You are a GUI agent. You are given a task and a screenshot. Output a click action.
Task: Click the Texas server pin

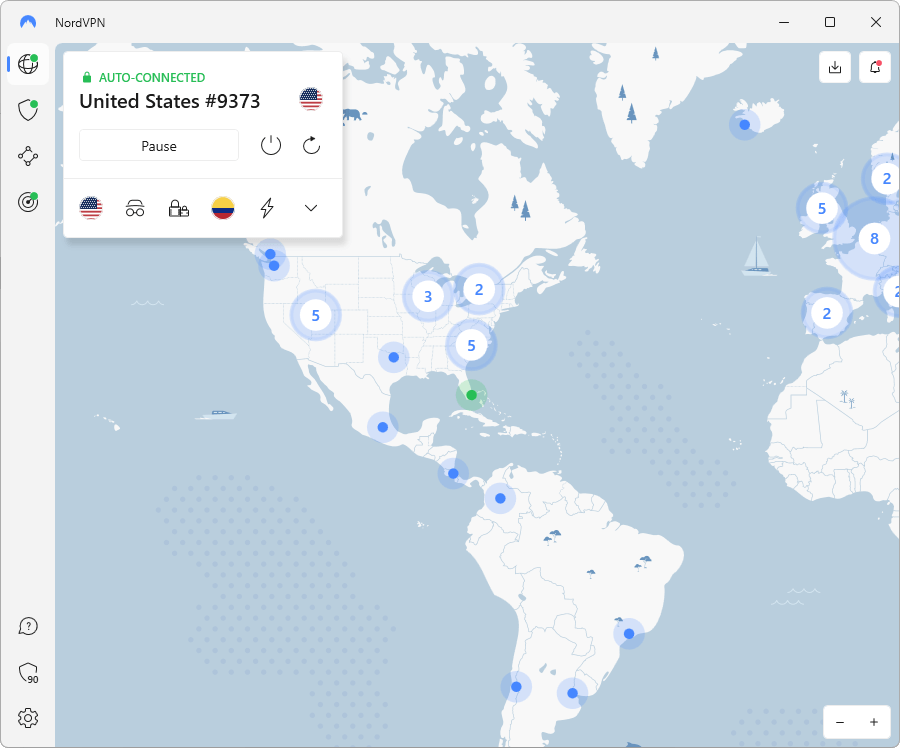[394, 357]
